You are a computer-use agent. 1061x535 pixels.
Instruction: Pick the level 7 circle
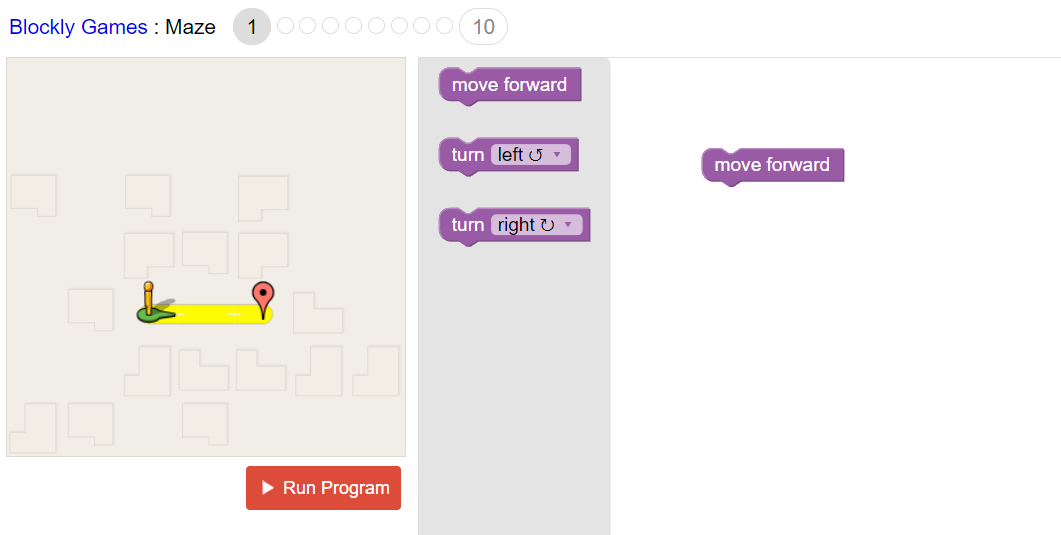[399, 26]
